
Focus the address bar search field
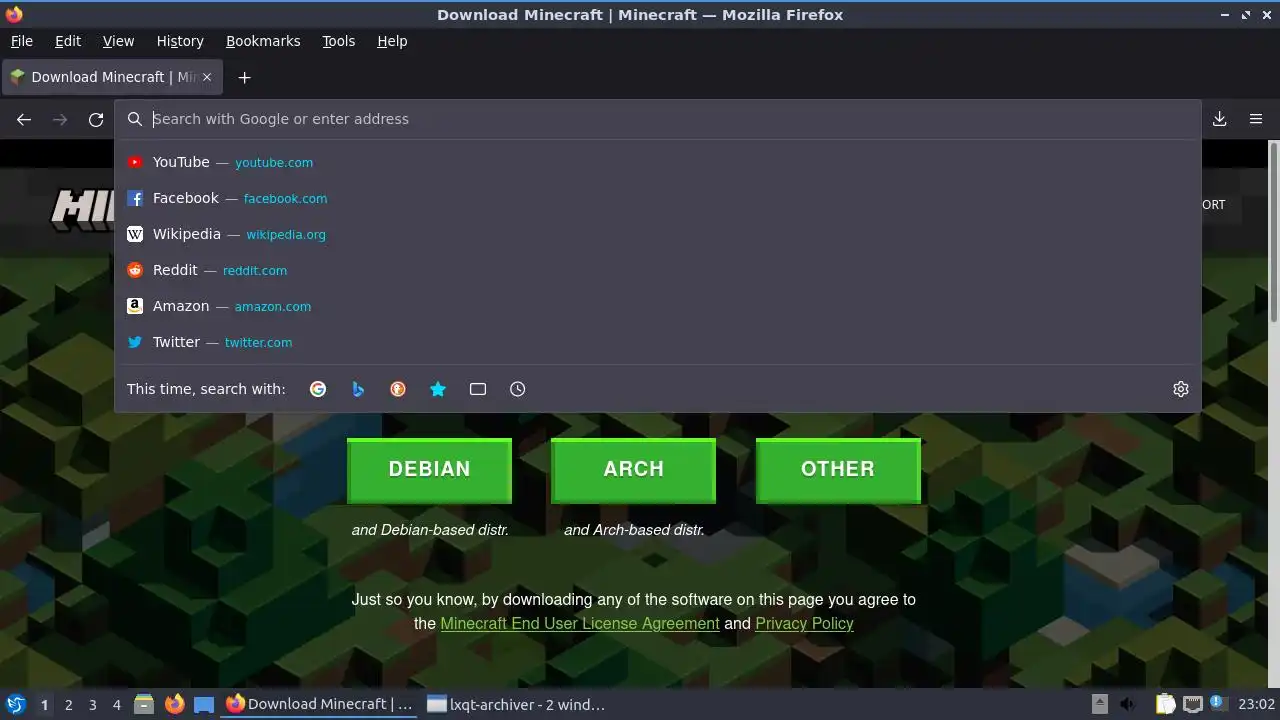pos(658,119)
